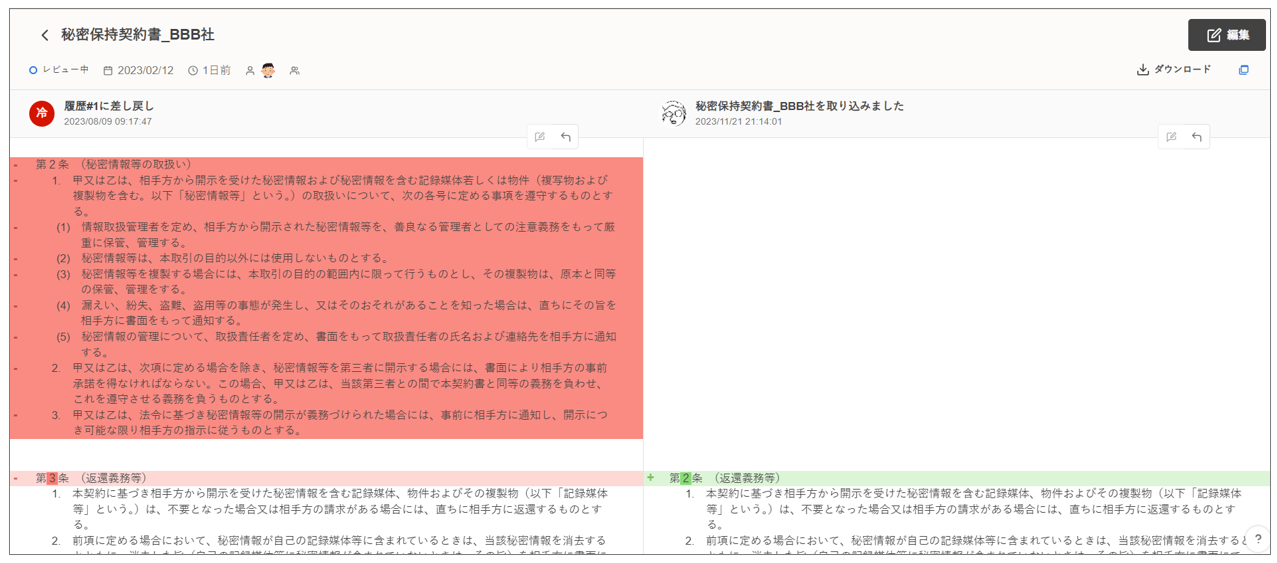Click the added green 第2条 heading line
Screen dimensions: 1277x563
[725, 478]
